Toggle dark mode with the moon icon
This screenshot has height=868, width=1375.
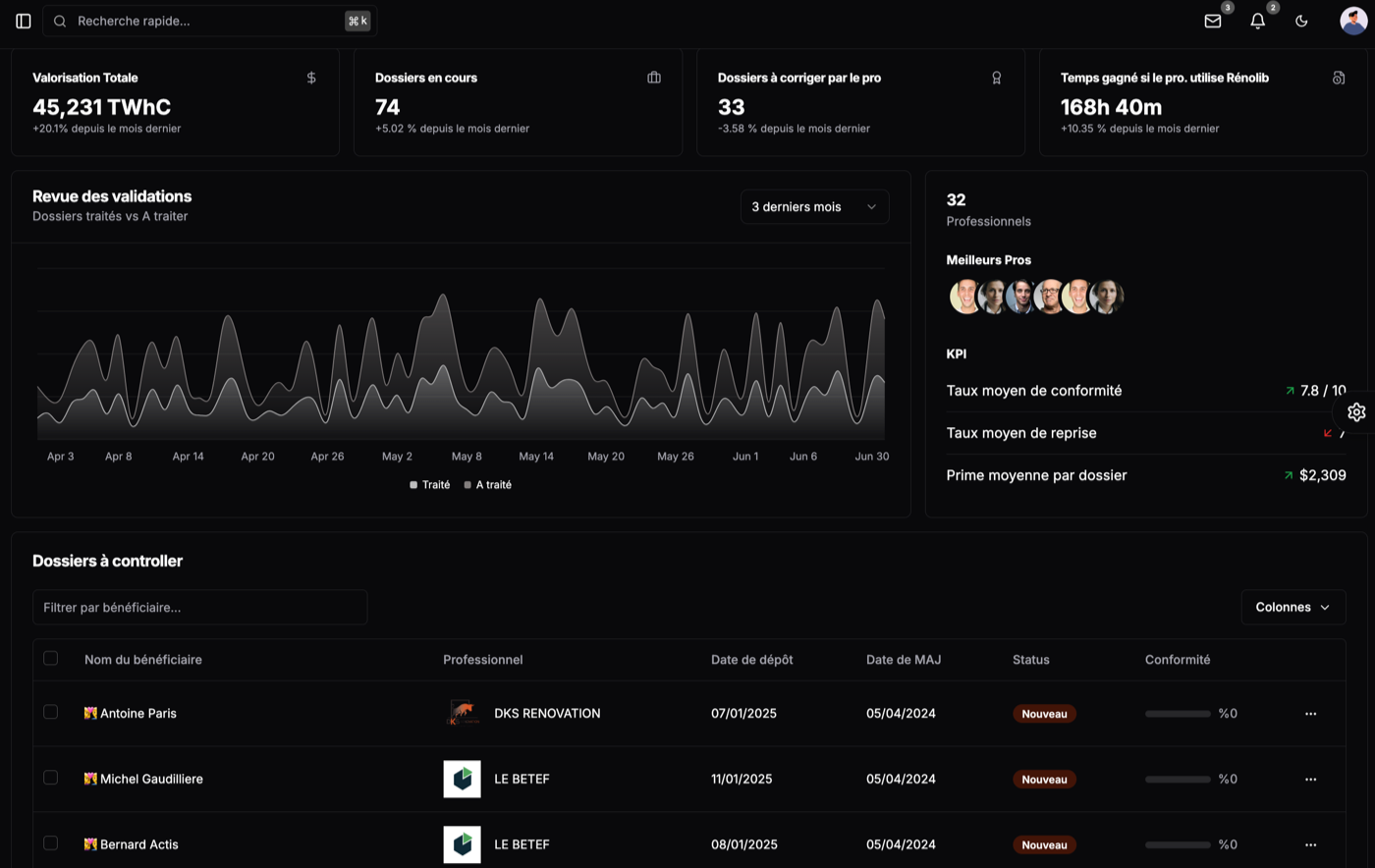point(1301,21)
